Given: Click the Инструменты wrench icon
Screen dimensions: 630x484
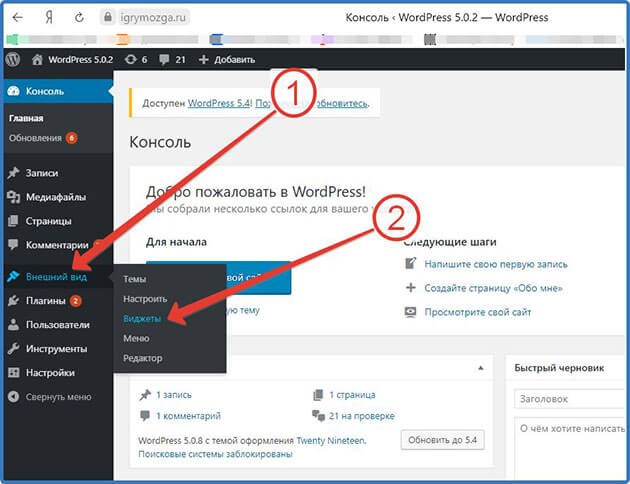Looking at the screenshot, I should (x=13, y=349).
